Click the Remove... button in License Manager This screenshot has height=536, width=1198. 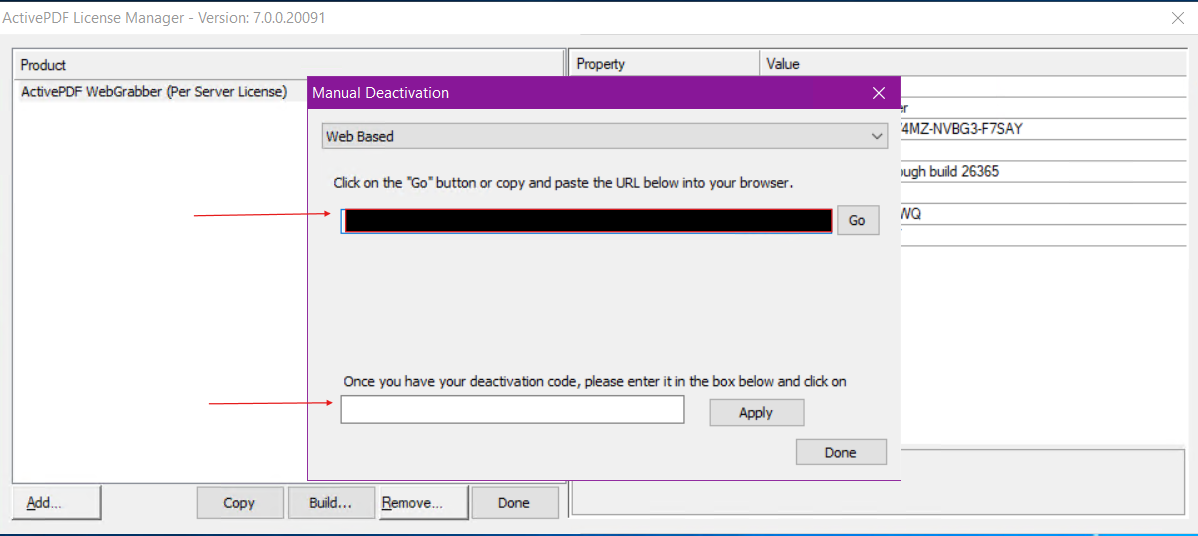click(x=423, y=503)
